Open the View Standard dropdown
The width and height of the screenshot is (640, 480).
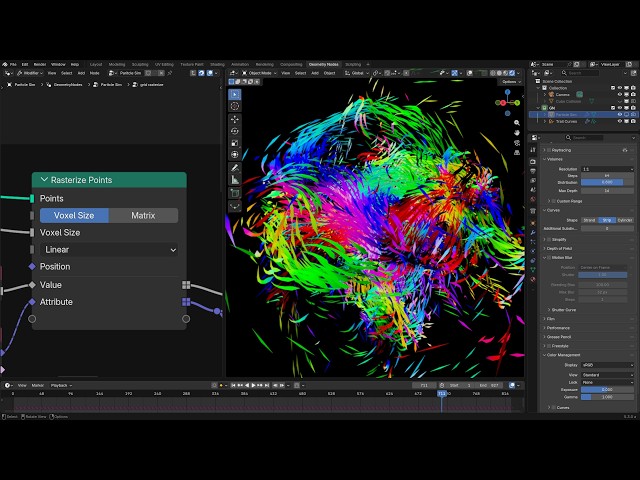[607, 375]
